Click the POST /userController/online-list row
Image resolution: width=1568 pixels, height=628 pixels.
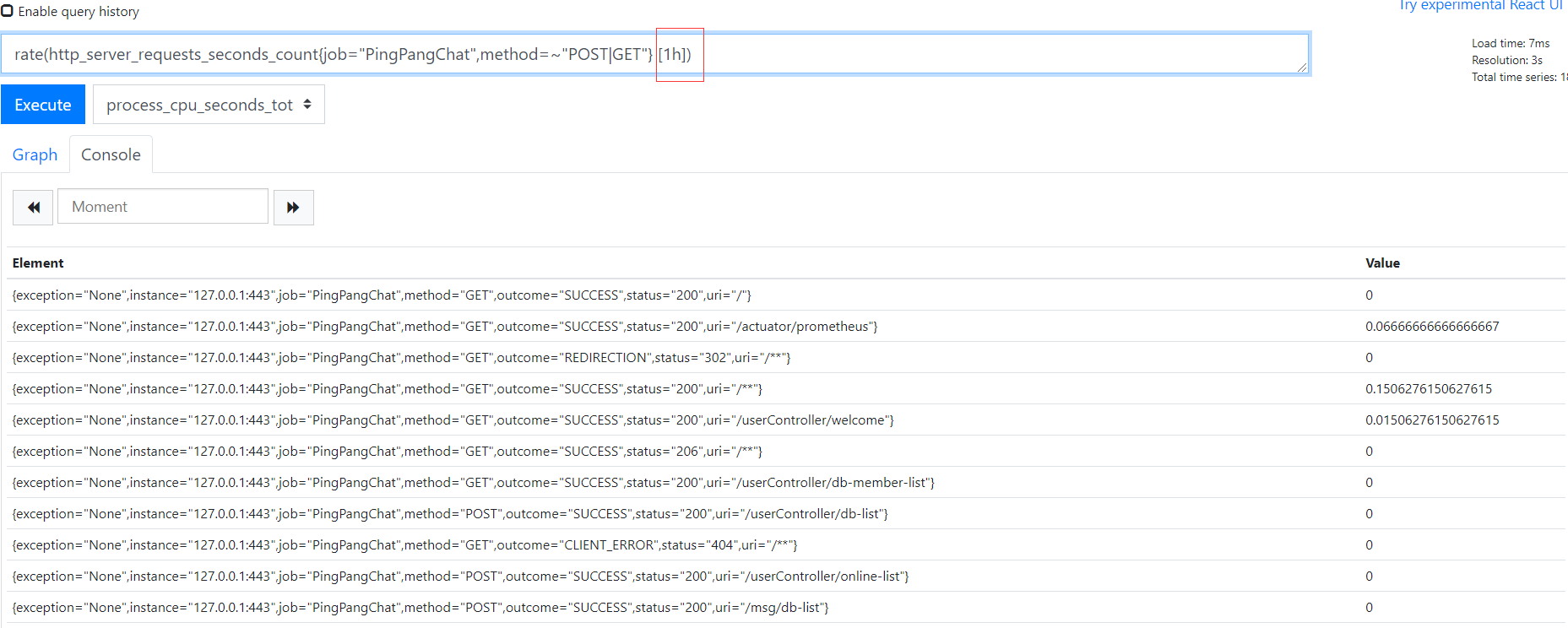[460, 577]
